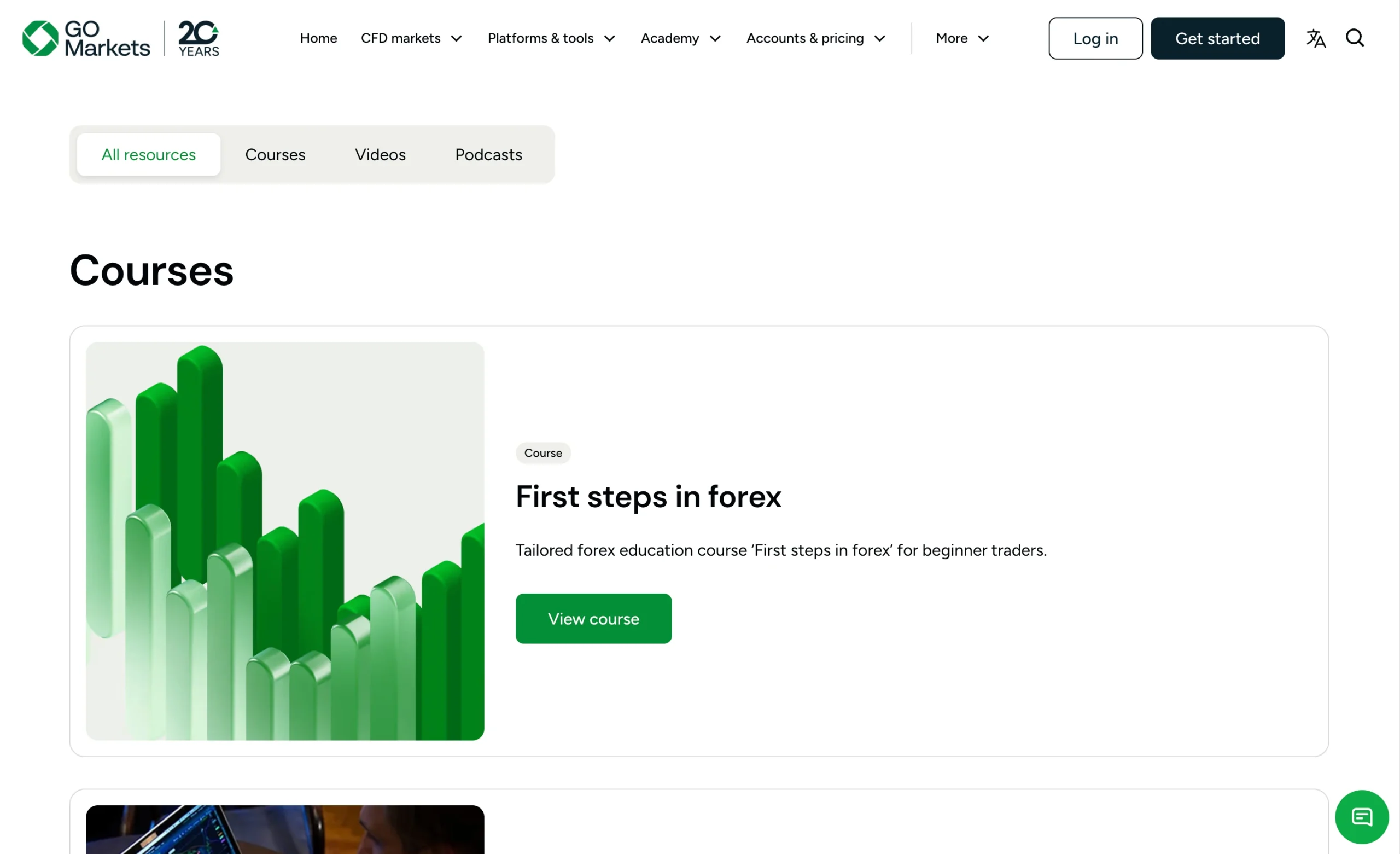The height and width of the screenshot is (854, 1400).
Task: Open the First steps in forex title
Action: pyautogui.click(x=648, y=497)
